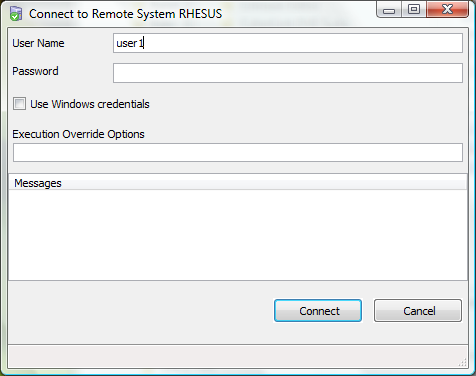Click the User Name label
Screen dimensions: 476x376
pos(38,43)
